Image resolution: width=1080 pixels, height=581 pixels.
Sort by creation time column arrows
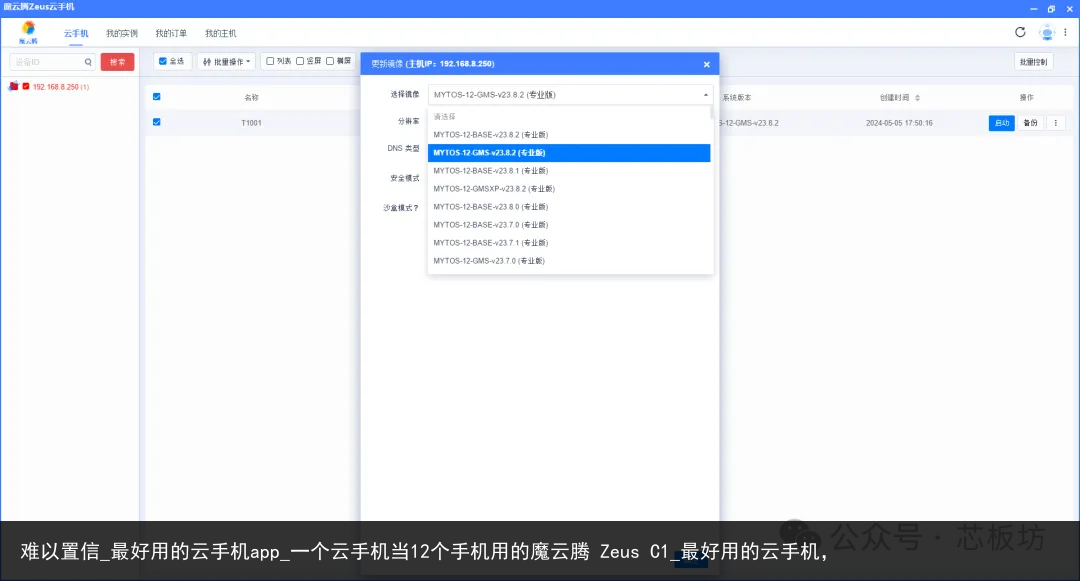(917, 98)
